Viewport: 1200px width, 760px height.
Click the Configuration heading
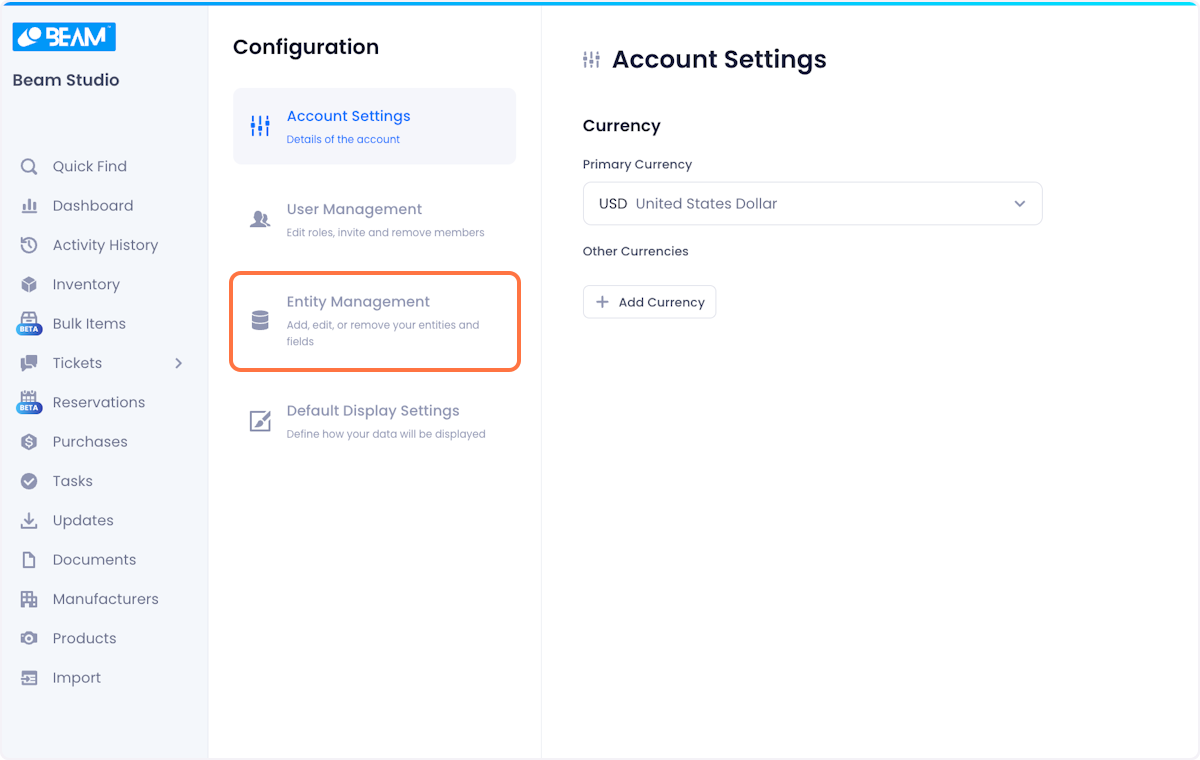306,47
